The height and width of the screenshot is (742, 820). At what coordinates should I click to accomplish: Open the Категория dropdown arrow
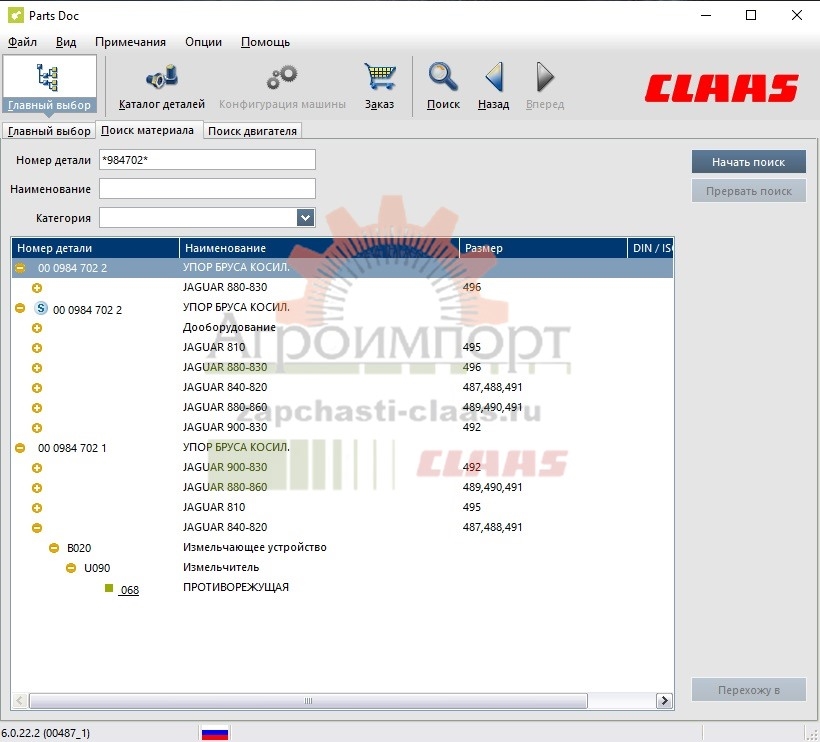point(305,218)
